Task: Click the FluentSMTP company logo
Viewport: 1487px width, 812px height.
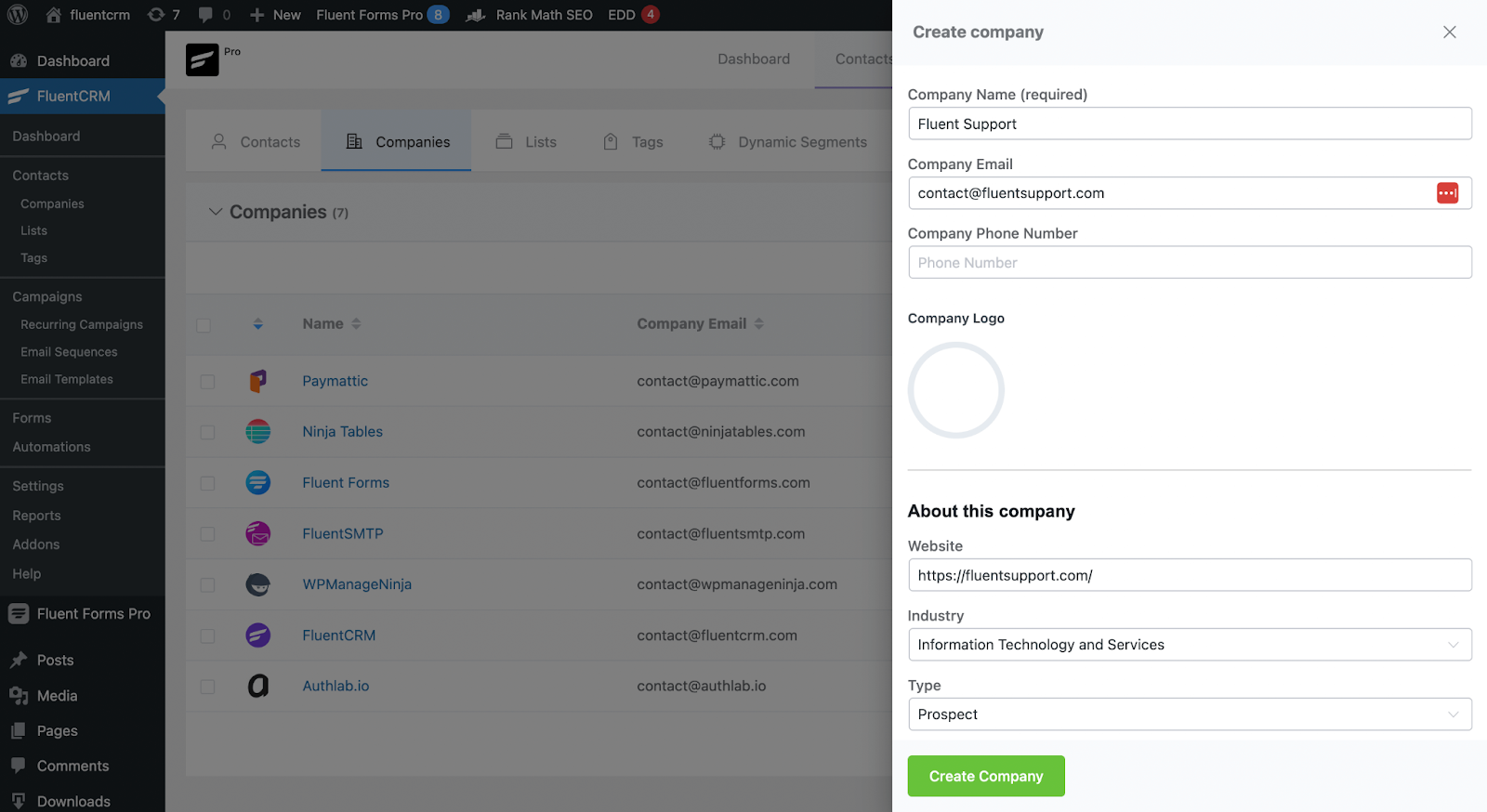Action: click(x=258, y=533)
